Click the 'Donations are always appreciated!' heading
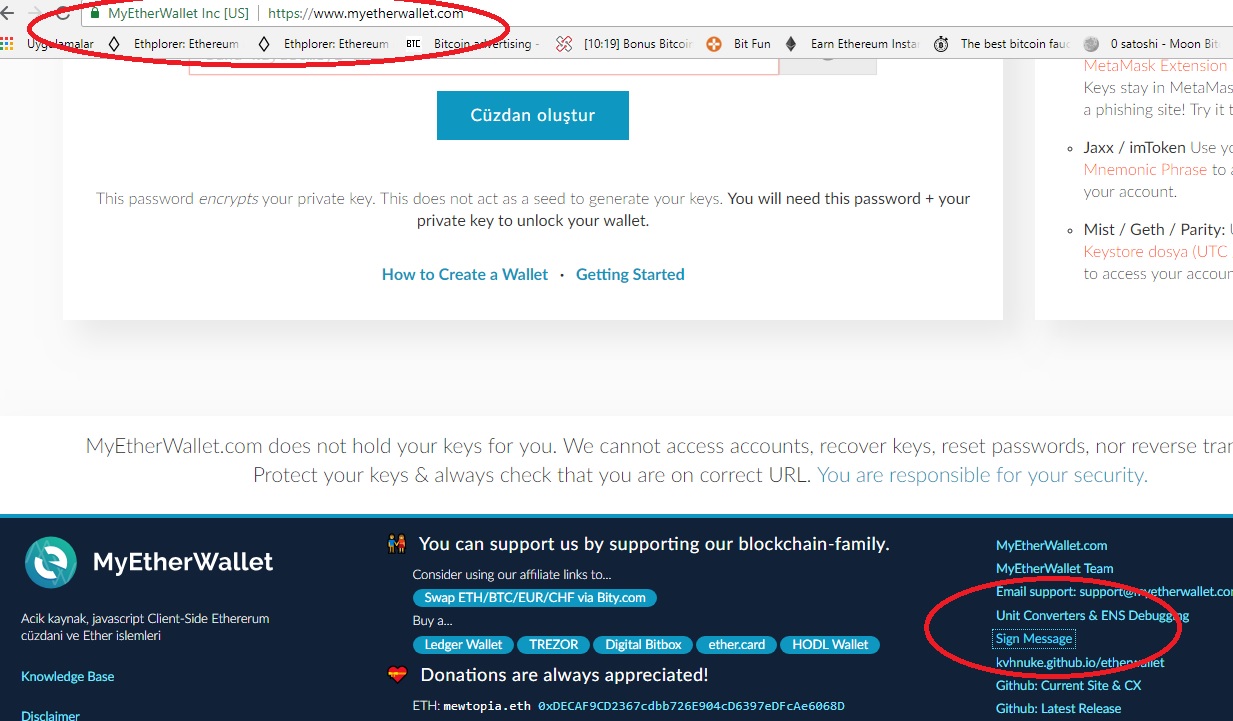The width and height of the screenshot is (1233, 721). point(564,675)
